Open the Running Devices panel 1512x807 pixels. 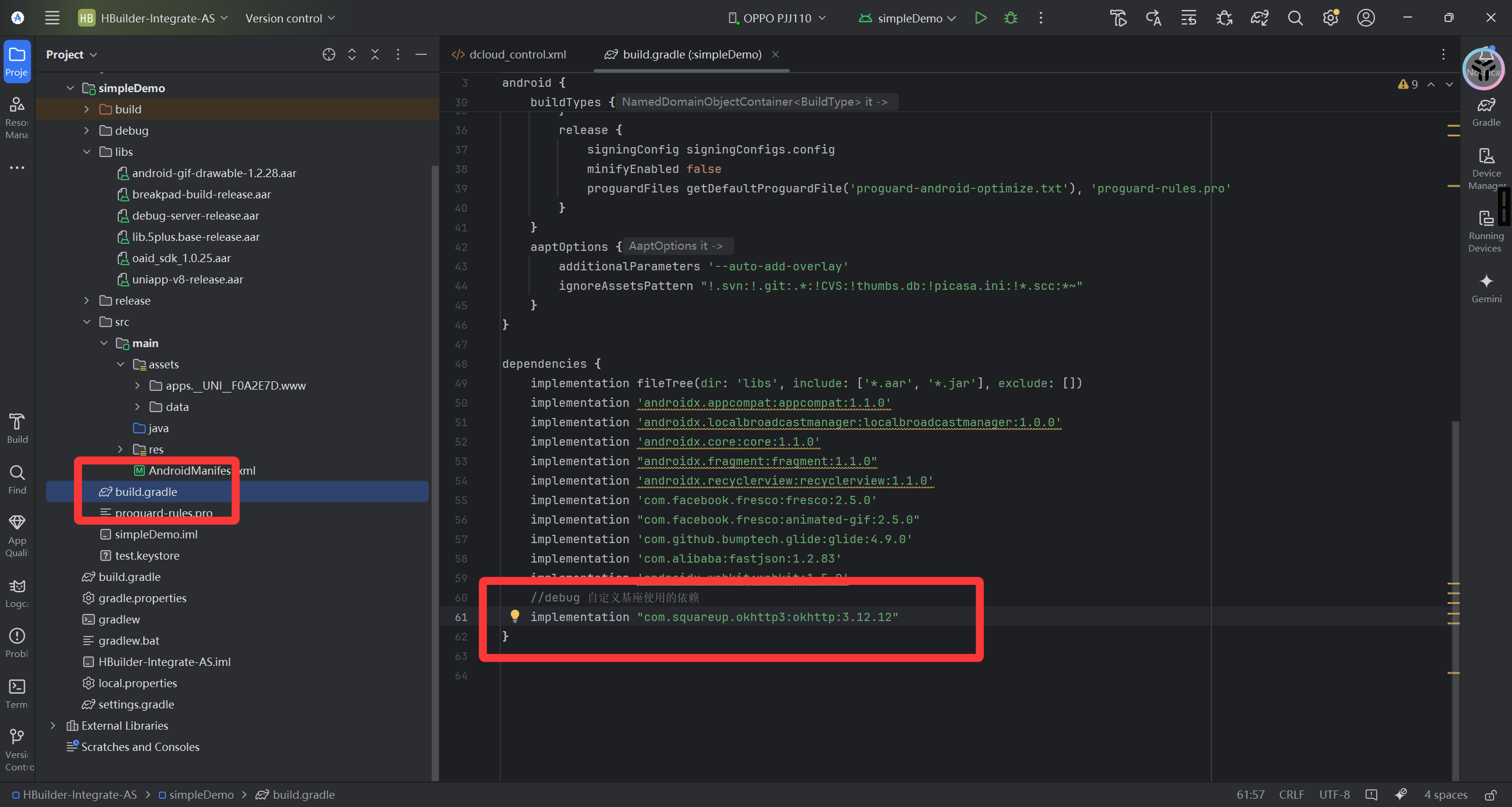click(1486, 231)
